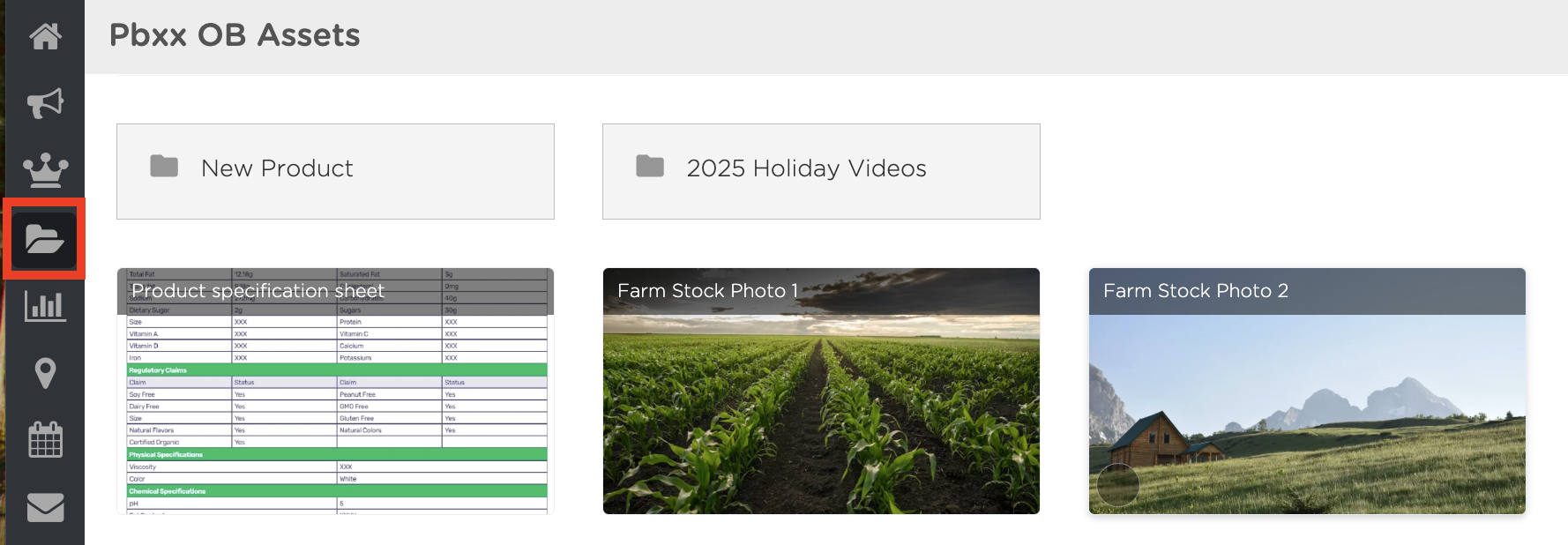The image size is (1568, 545).
Task: Open the New Product folder
Action: (x=335, y=171)
